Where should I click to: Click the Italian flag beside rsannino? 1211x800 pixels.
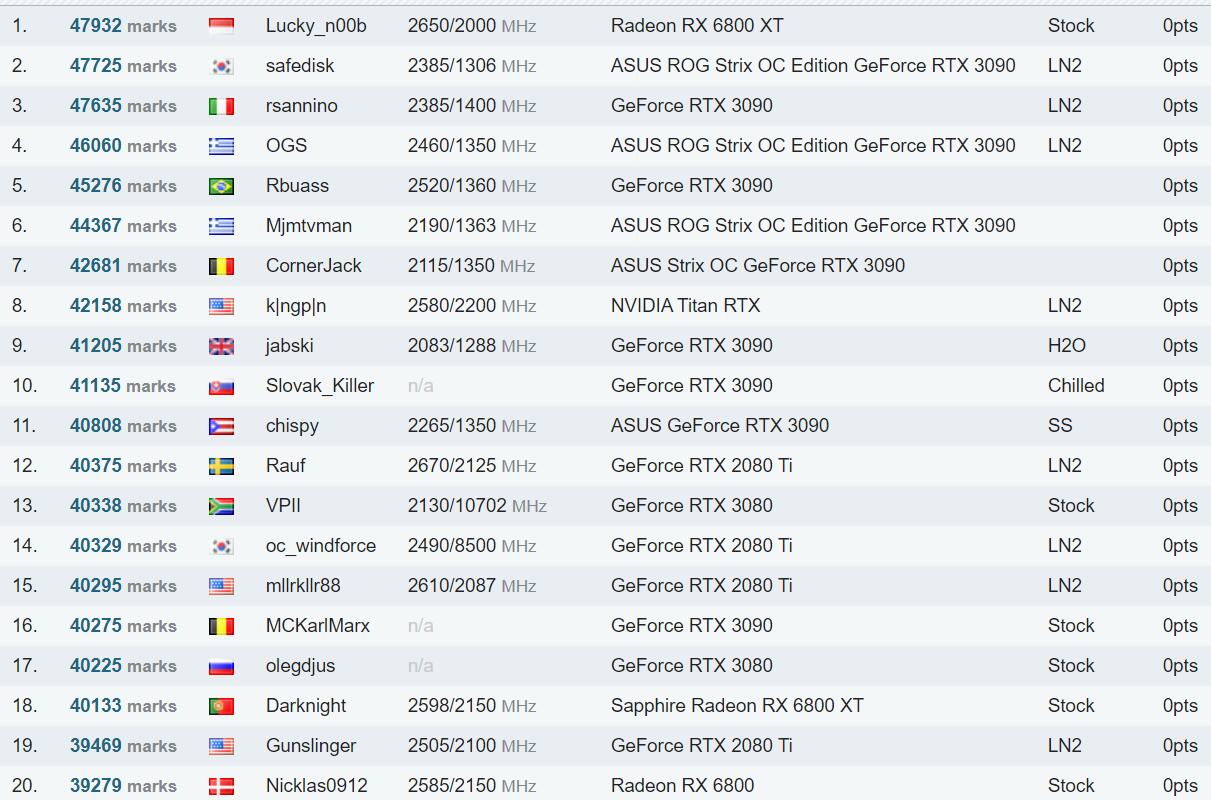(x=221, y=106)
